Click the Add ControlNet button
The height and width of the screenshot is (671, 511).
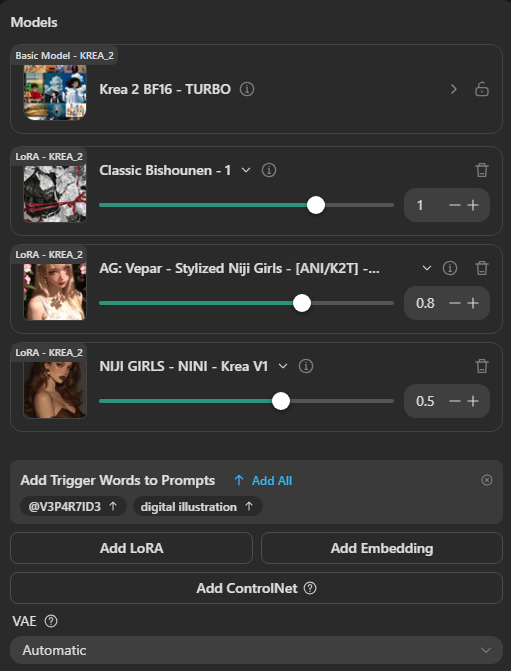pos(256,588)
